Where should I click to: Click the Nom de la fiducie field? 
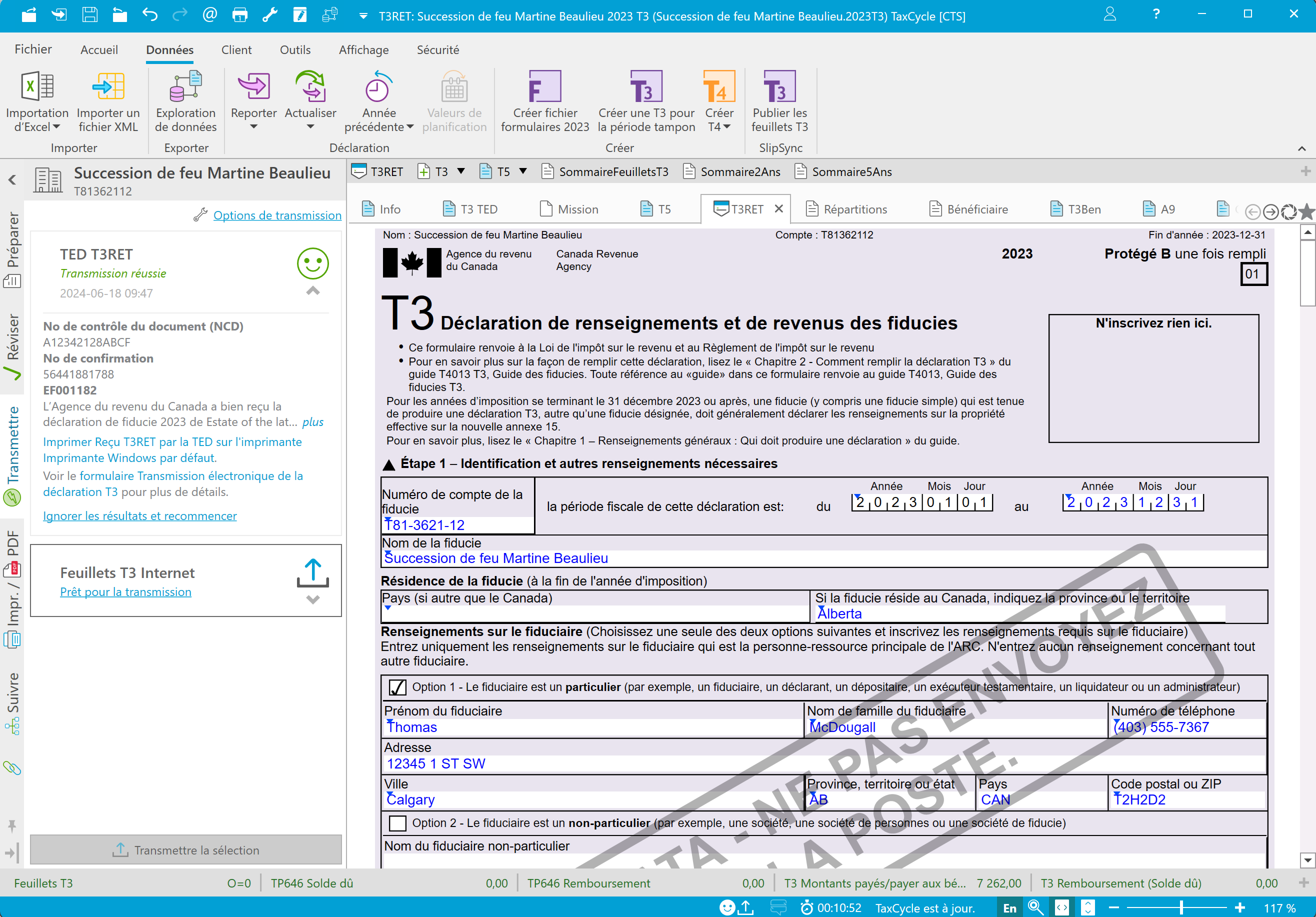(x=824, y=558)
